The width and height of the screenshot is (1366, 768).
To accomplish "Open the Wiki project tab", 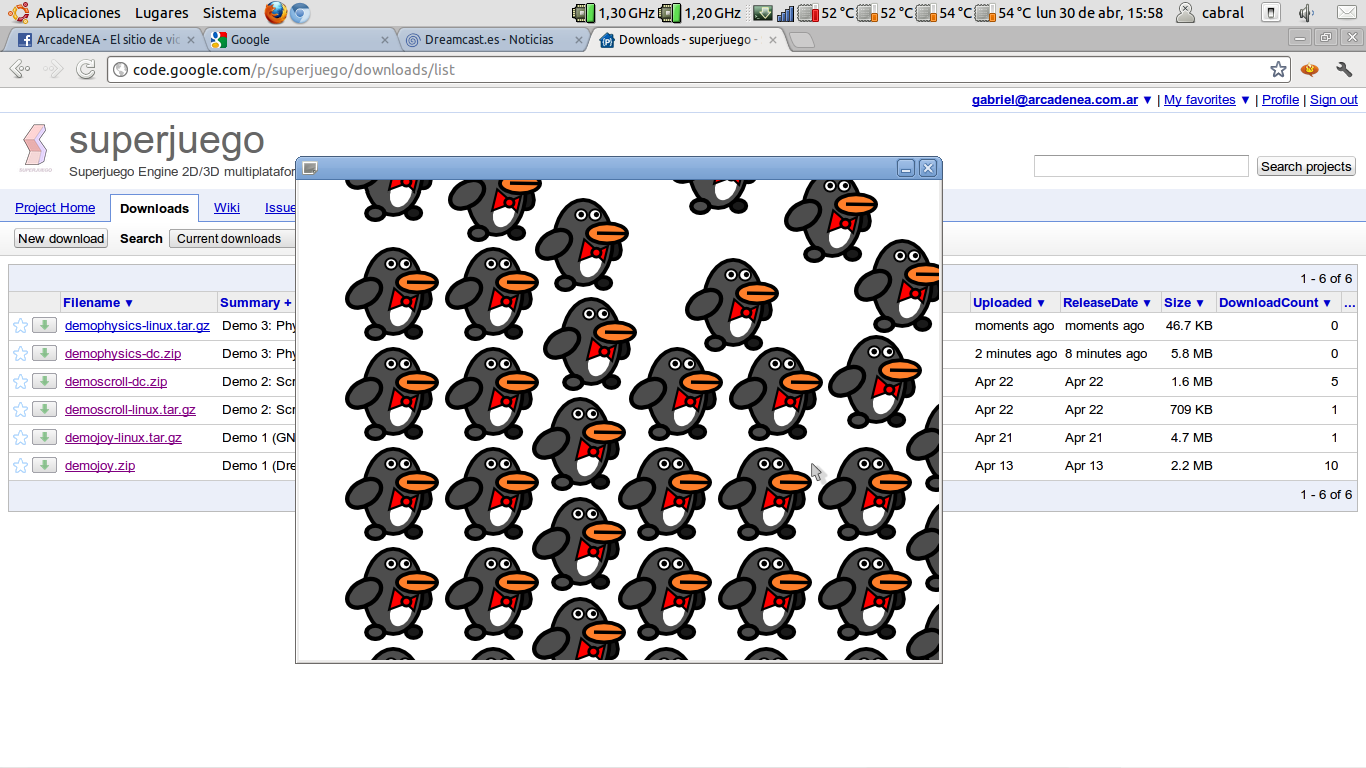I will point(227,208).
